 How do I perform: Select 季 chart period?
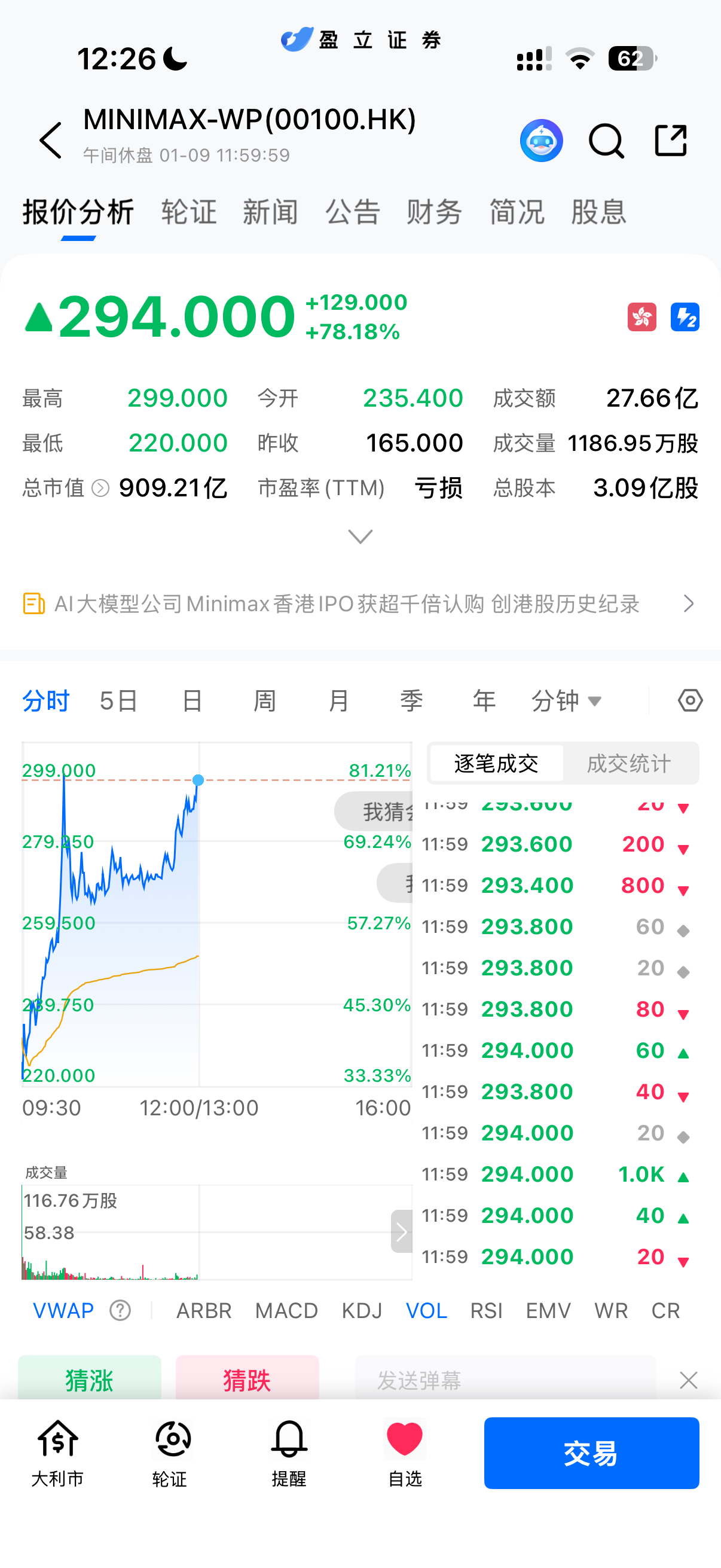[411, 701]
